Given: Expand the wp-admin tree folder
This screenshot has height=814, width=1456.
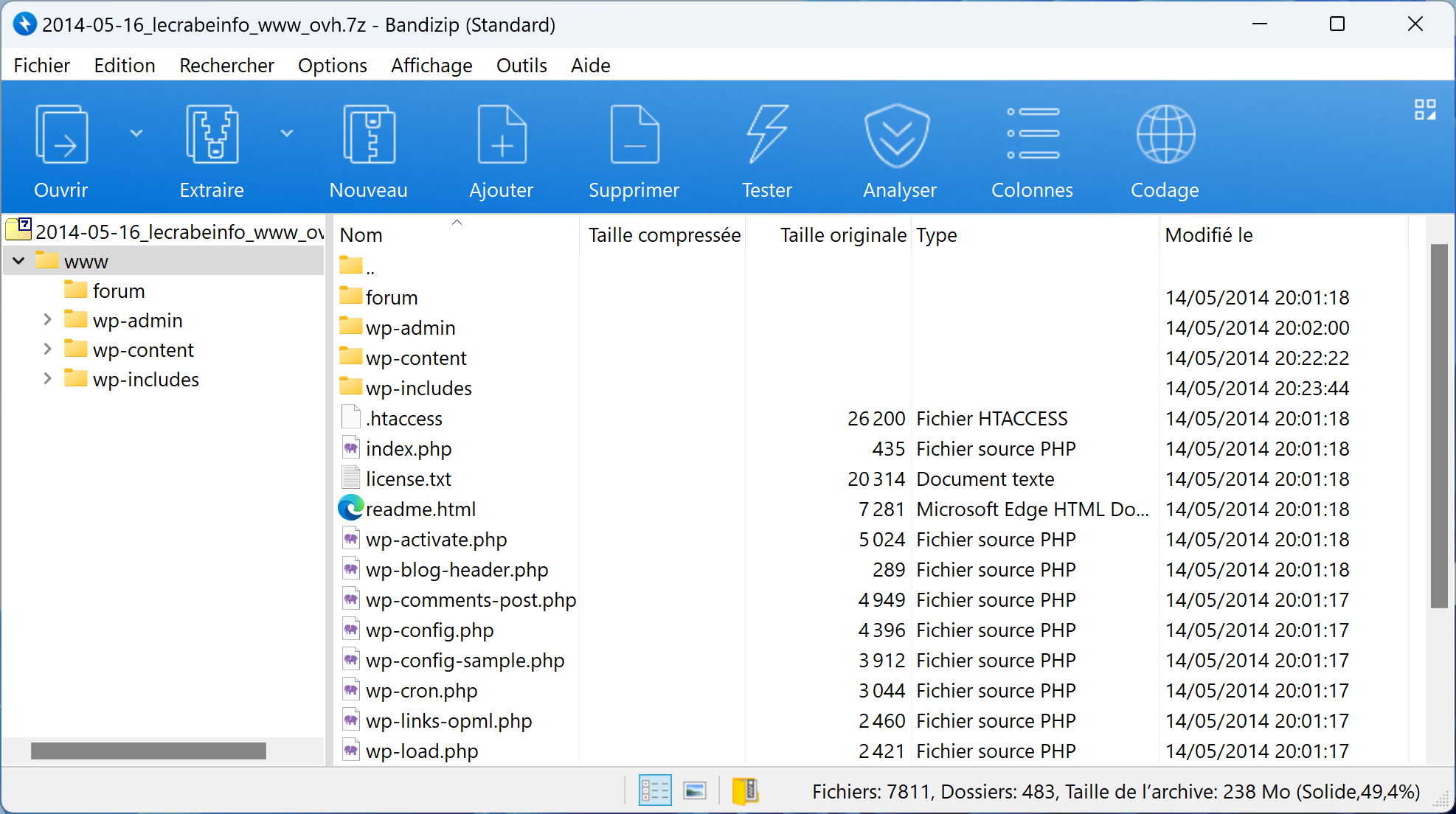Looking at the screenshot, I should coord(47,319).
